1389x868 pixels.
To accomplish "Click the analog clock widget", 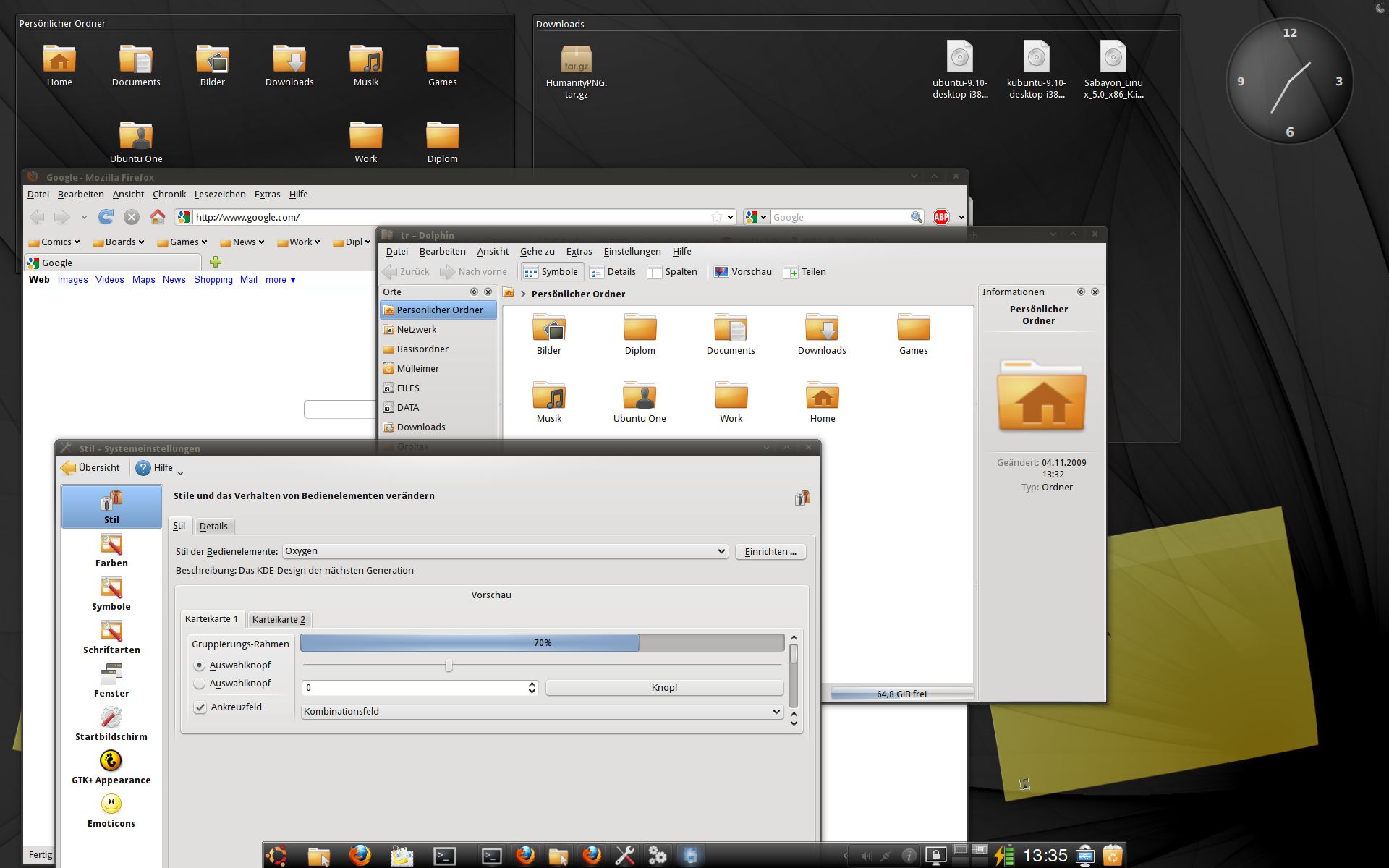I will pyautogui.click(x=1290, y=81).
